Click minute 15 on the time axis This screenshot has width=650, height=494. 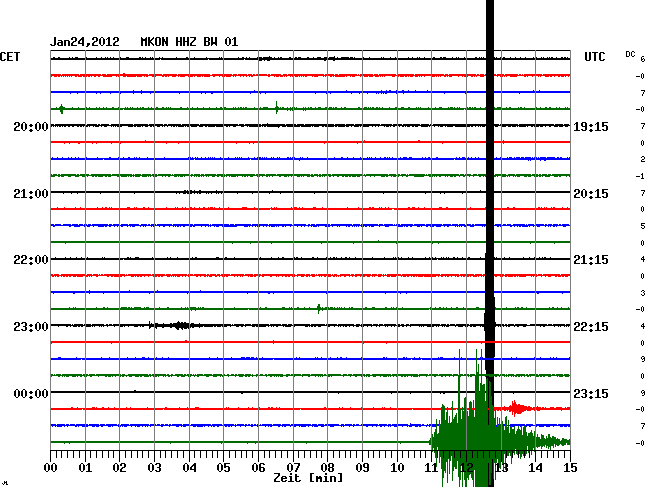click(x=570, y=468)
